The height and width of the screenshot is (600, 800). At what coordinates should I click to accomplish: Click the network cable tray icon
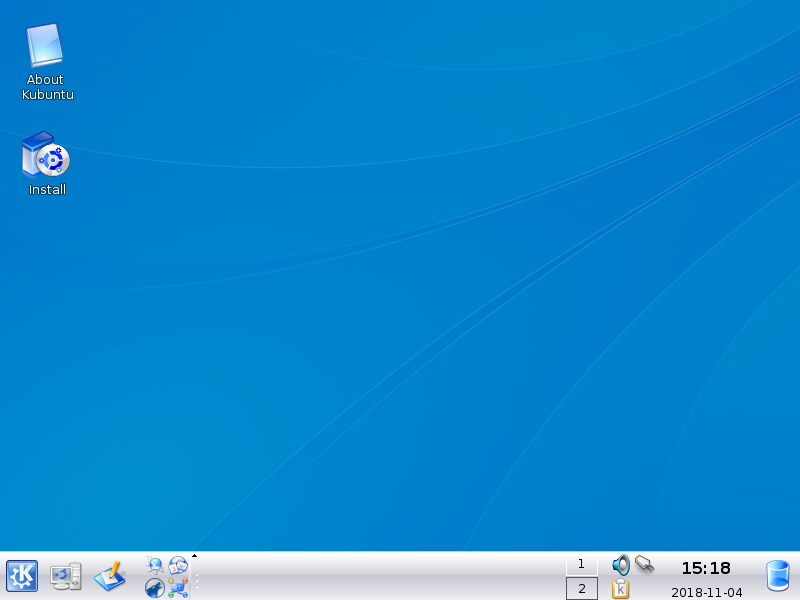tap(644, 565)
